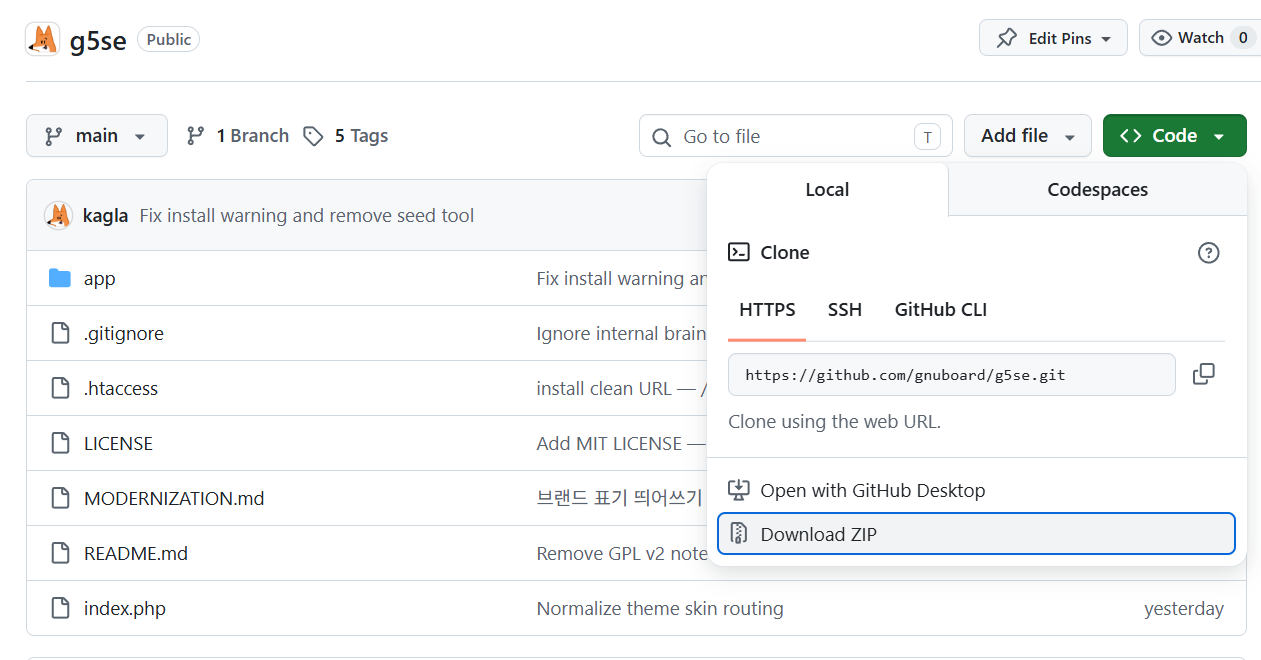
Task: Click the Edit Pins pin icon
Action: (1007, 38)
